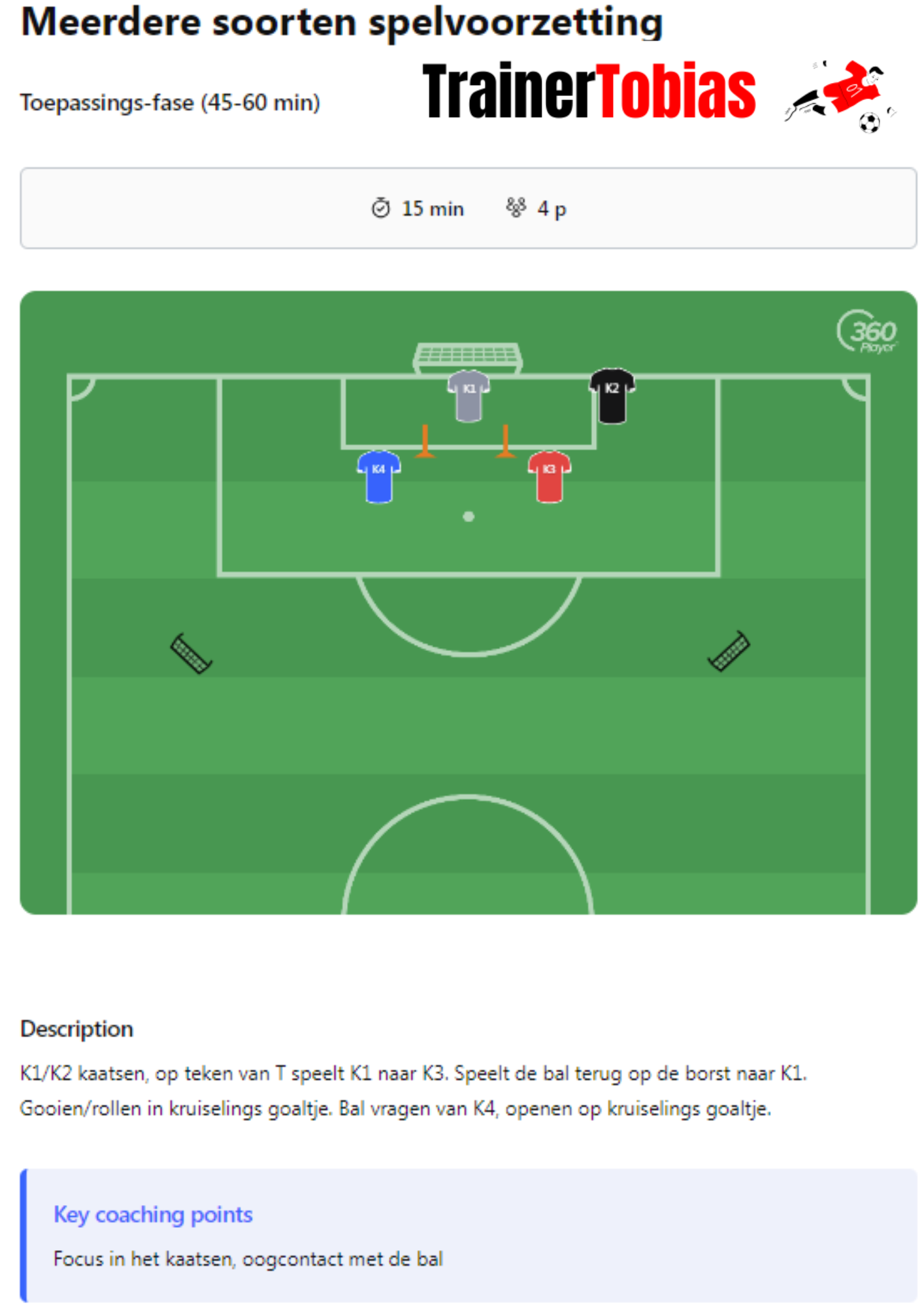Click the Description heading
This screenshot has width=924, height=1307.
[x=76, y=1029]
